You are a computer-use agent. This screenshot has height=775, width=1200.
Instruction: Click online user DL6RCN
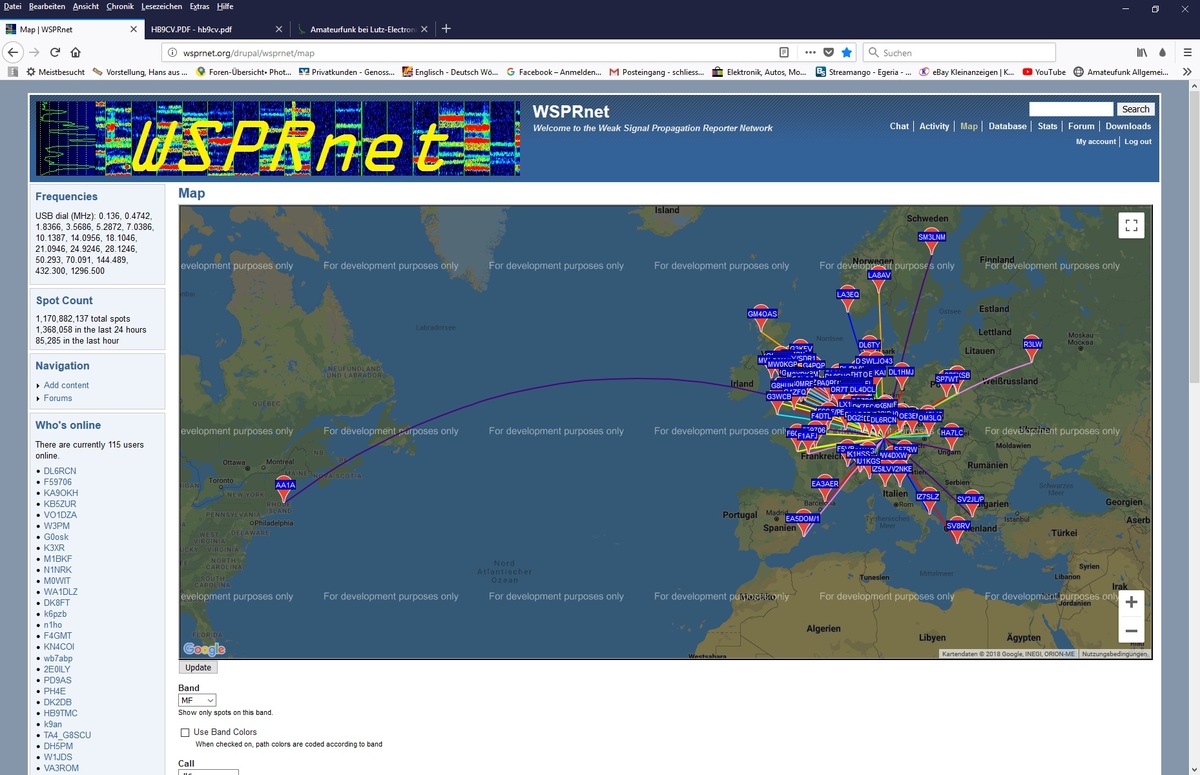(60, 471)
